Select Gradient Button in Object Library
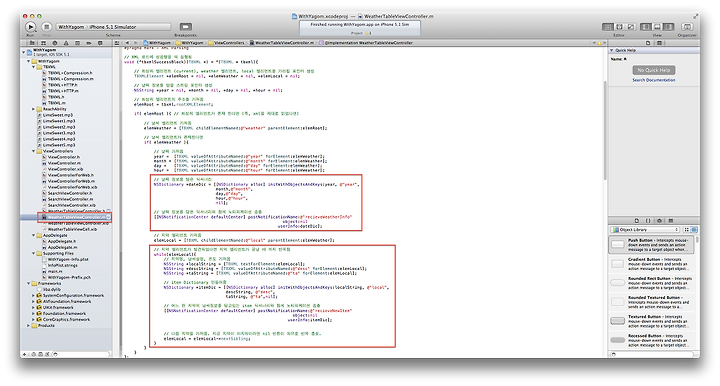Viewport: 720px width, 386px height. (652, 264)
